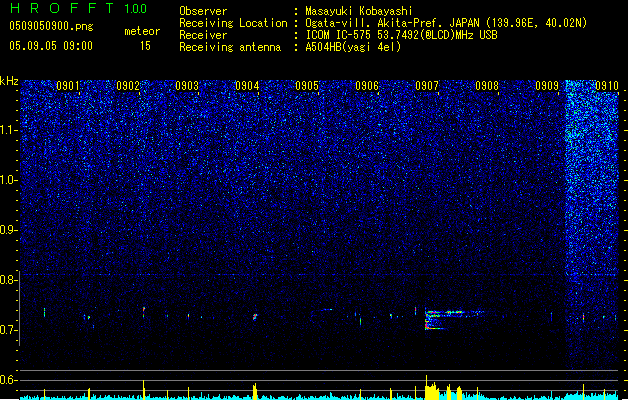Click the meteor label
Image resolution: width=629 pixels, height=400 pixels.
click(x=142, y=31)
